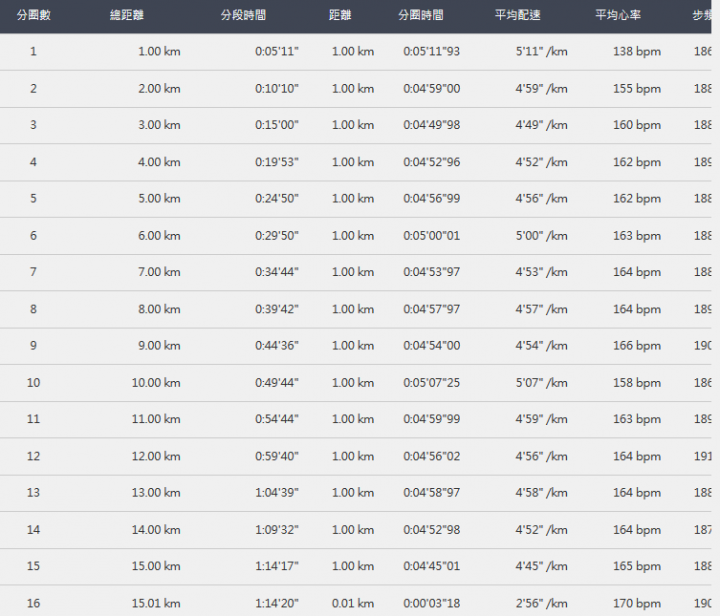Click split time 0:44'36"

coord(277,345)
